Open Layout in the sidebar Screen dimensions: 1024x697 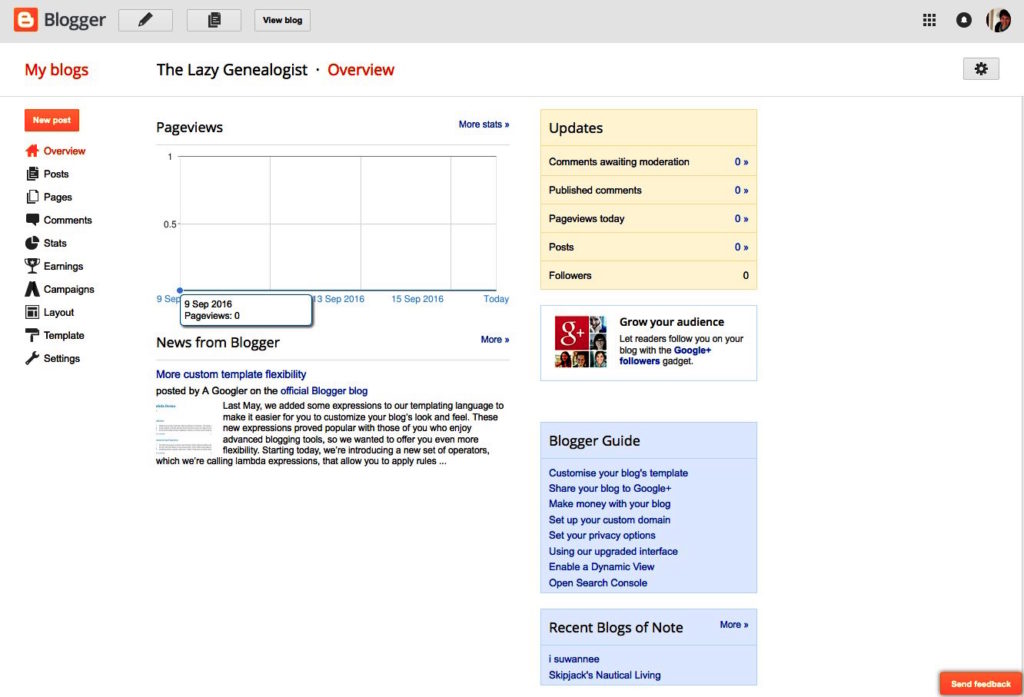(x=59, y=312)
